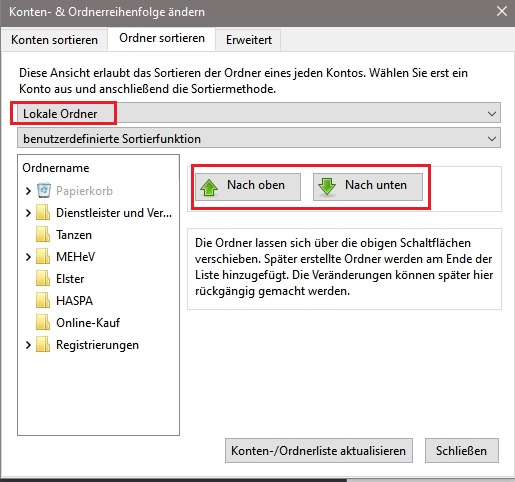Open the Lokale Ordner account dropdown
Image resolution: width=515 pixels, height=482 pixels.
(x=259, y=114)
